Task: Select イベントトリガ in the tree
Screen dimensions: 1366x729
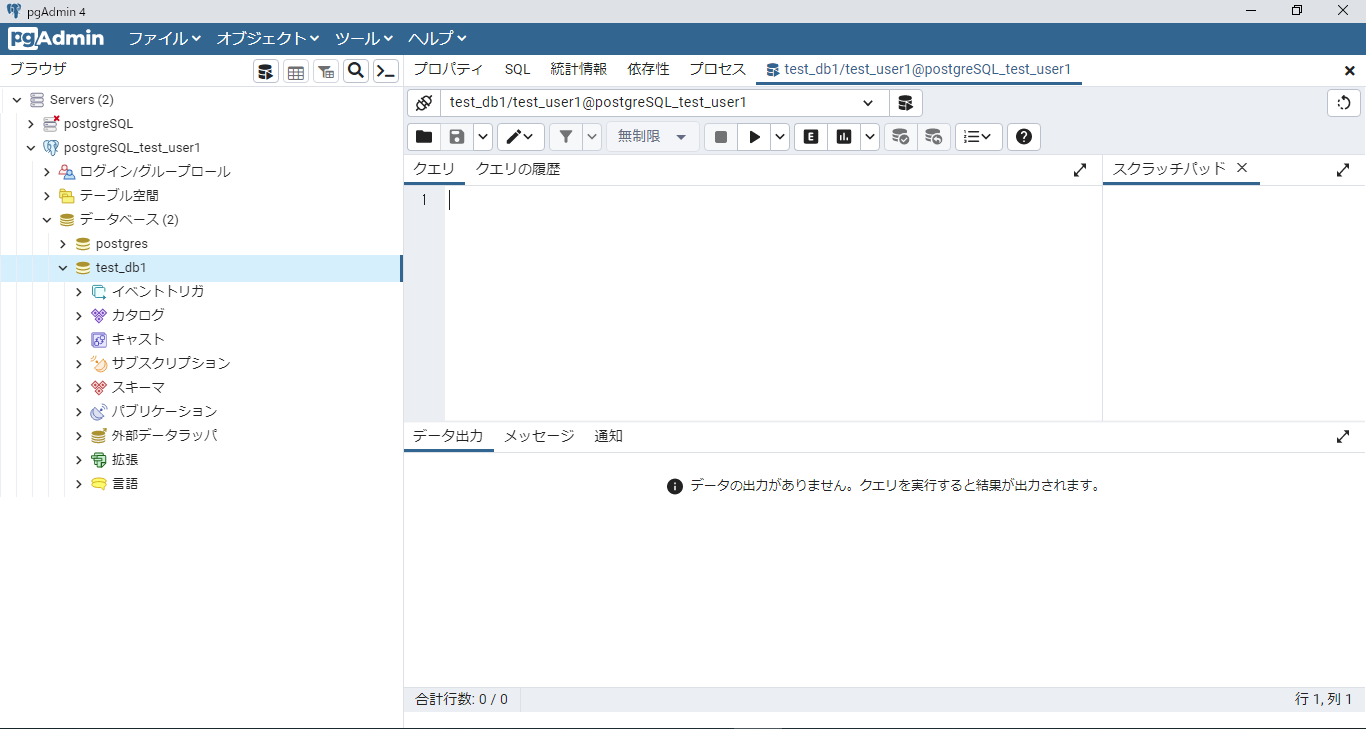Action: 158,292
